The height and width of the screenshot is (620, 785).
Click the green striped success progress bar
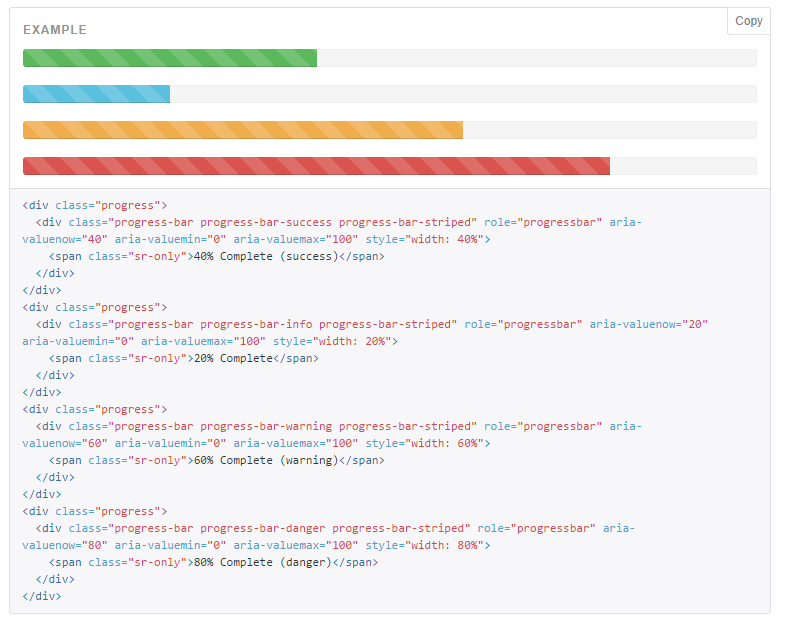coord(170,58)
